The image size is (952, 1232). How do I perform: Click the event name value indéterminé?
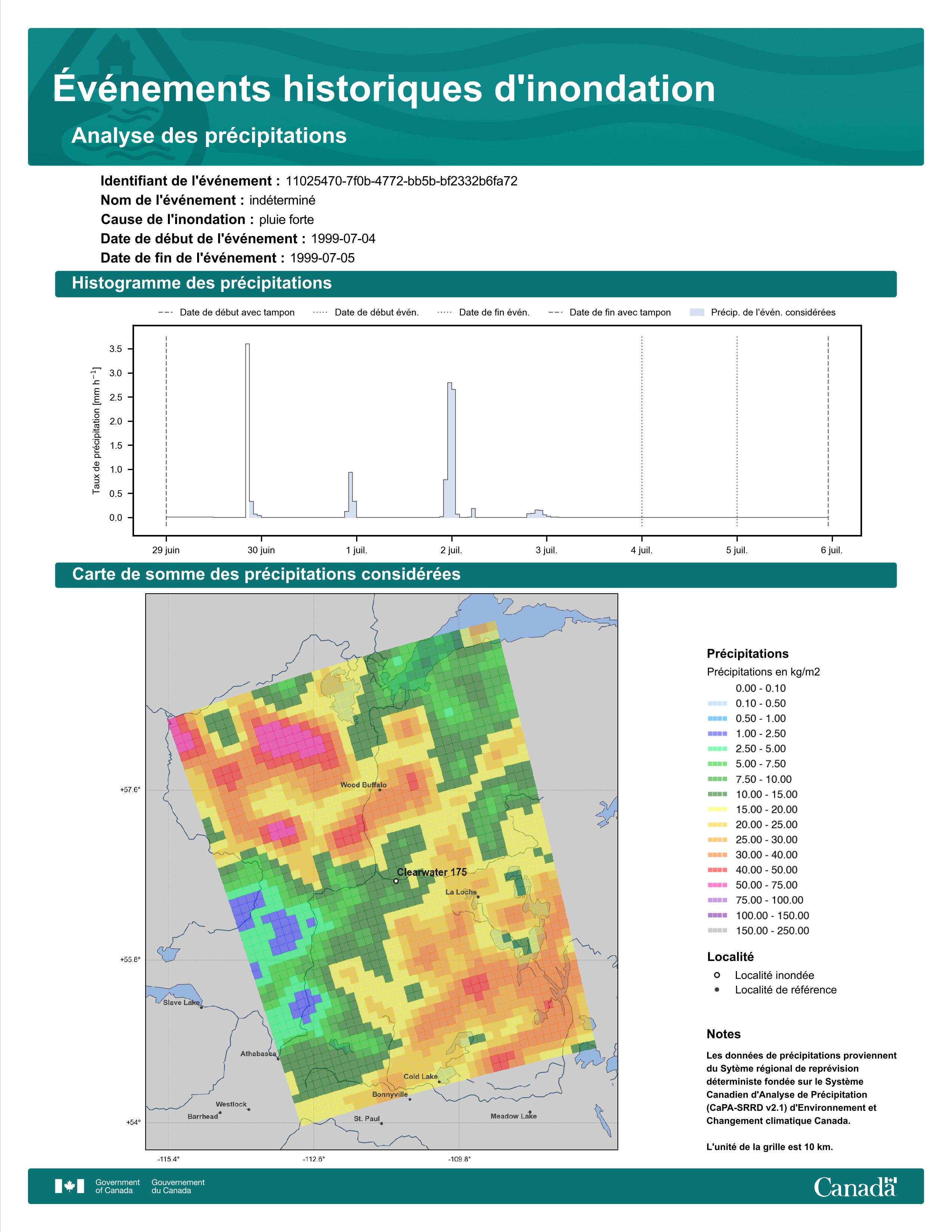(283, 200)
